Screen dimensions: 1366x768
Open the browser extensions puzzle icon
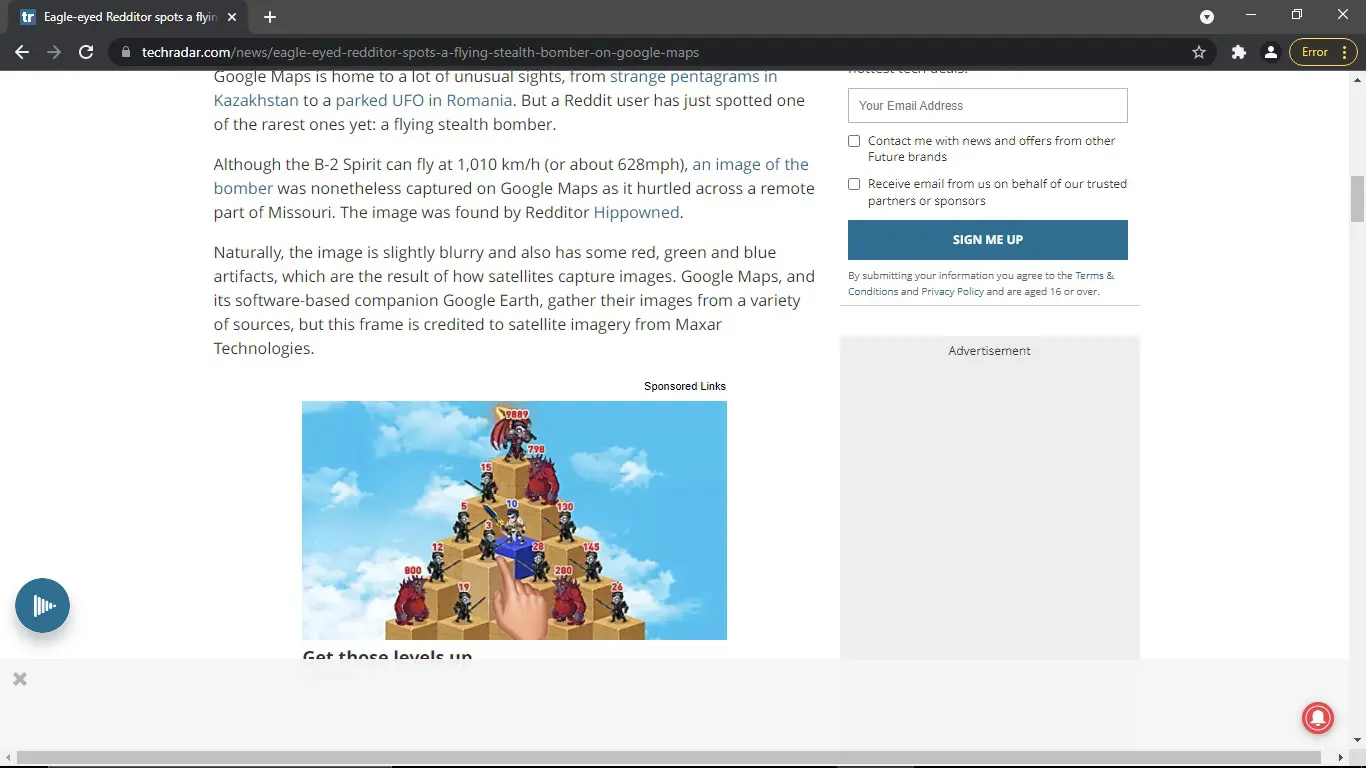point(1238,52)
